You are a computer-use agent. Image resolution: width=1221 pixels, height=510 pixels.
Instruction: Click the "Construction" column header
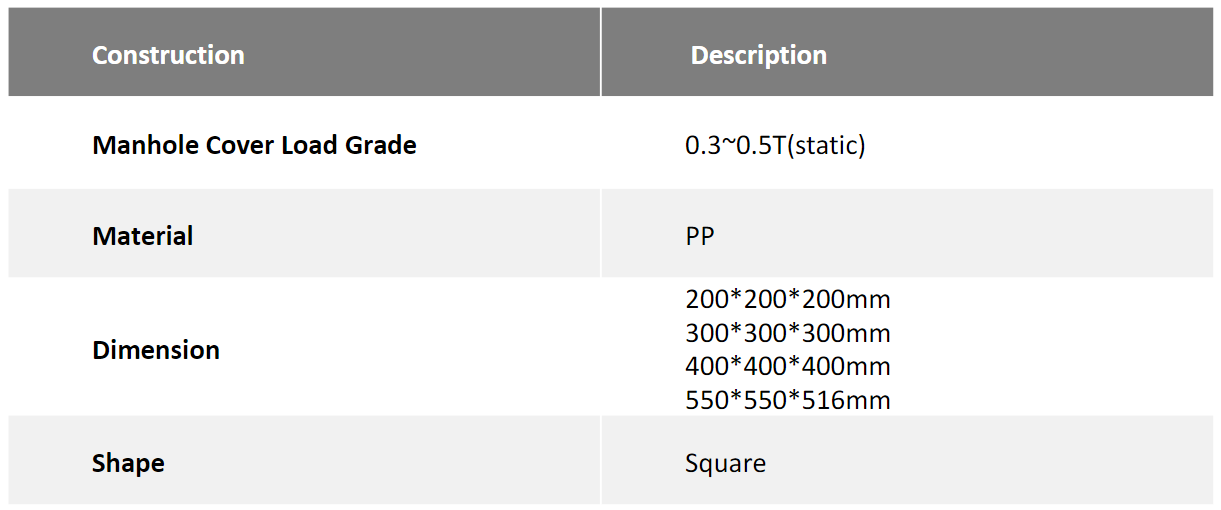(168, 55)
